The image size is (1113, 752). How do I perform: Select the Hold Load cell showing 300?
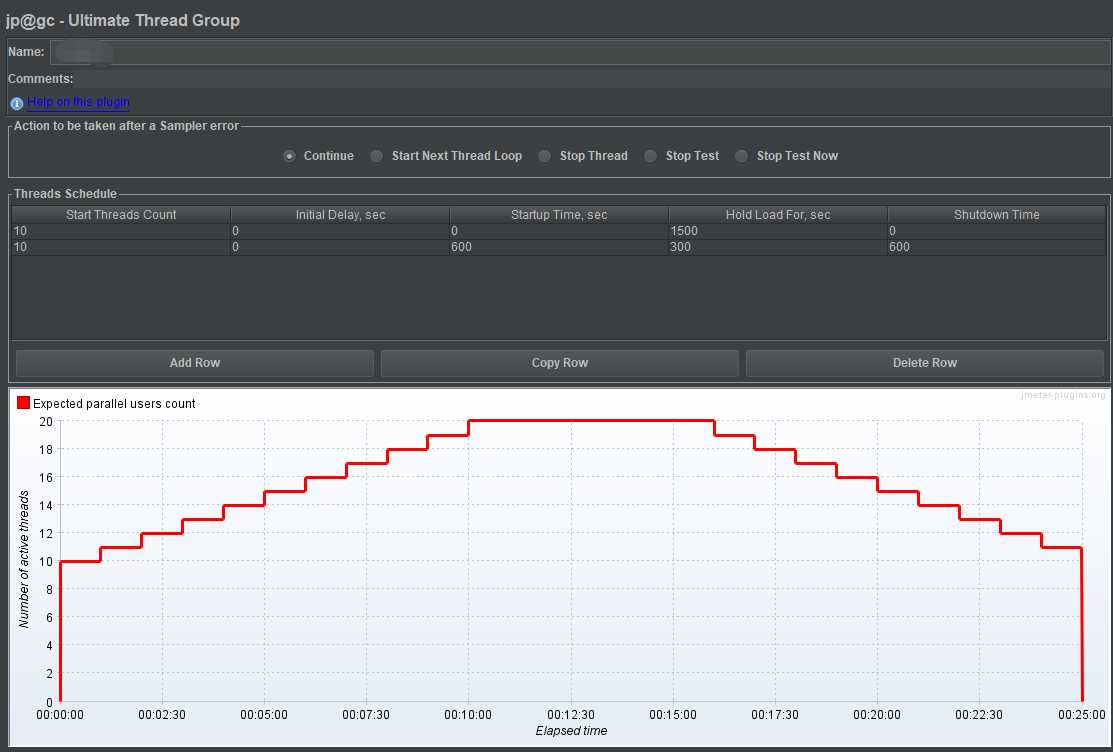(777, 247)
